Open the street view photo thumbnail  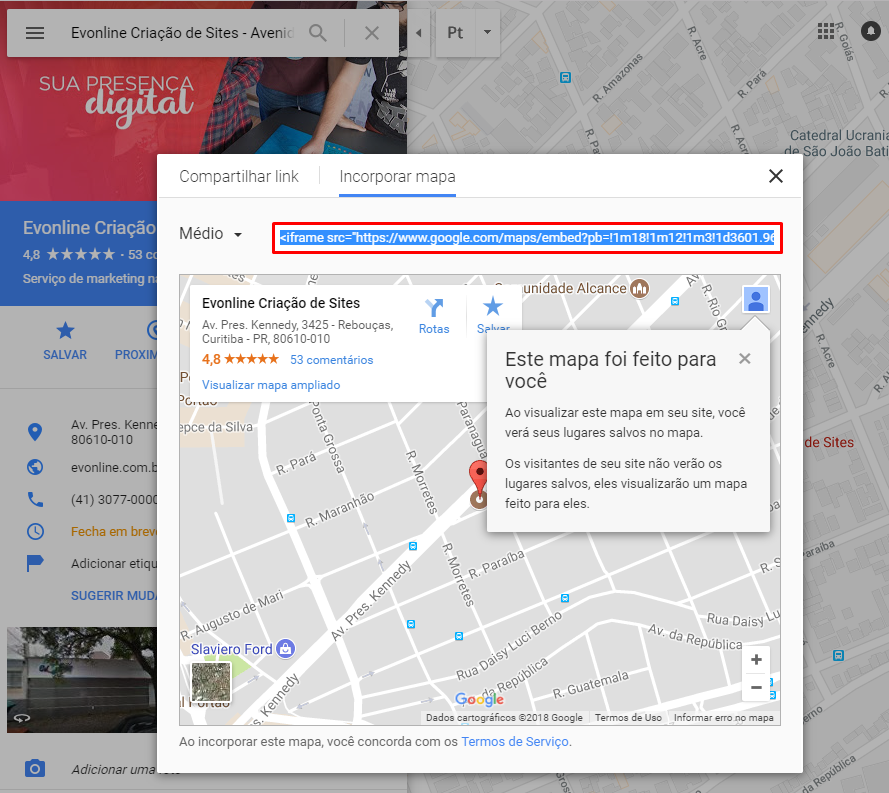click(82, 680)
